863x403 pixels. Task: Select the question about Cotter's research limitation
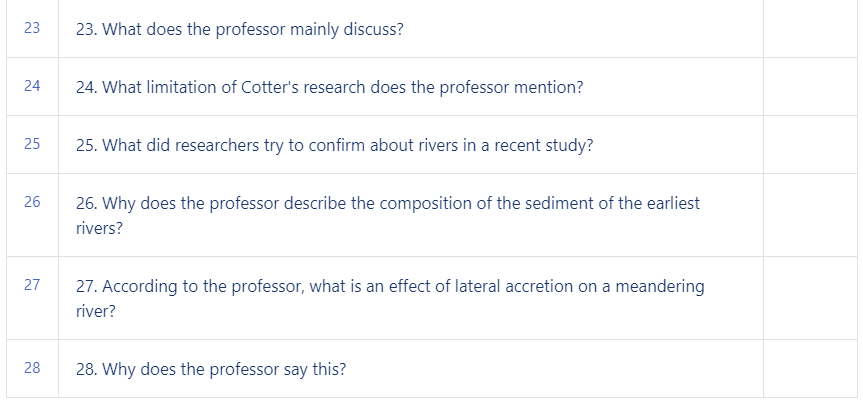click(x=329, y=87)
